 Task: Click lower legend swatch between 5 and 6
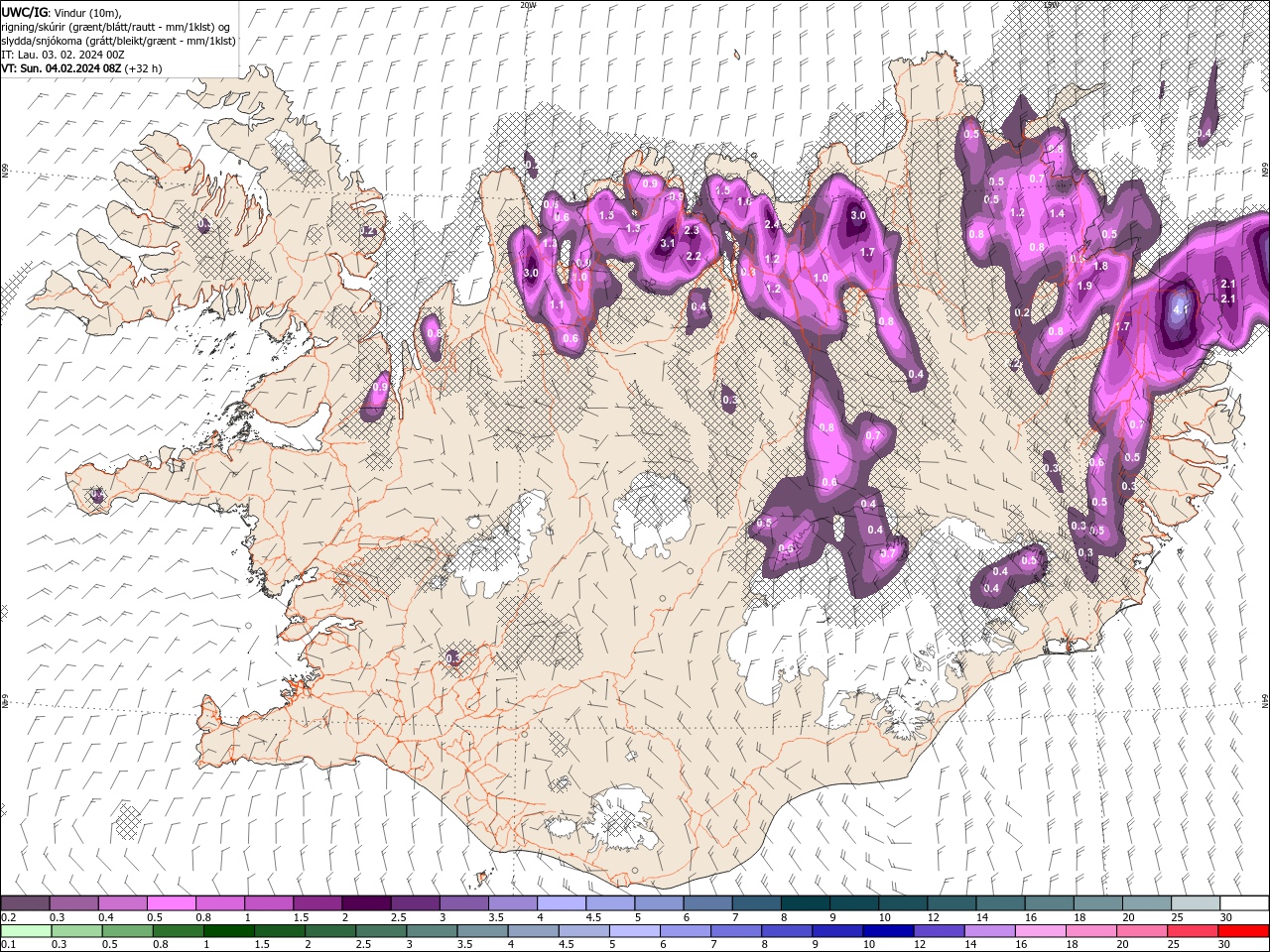(x=636, y=931)
